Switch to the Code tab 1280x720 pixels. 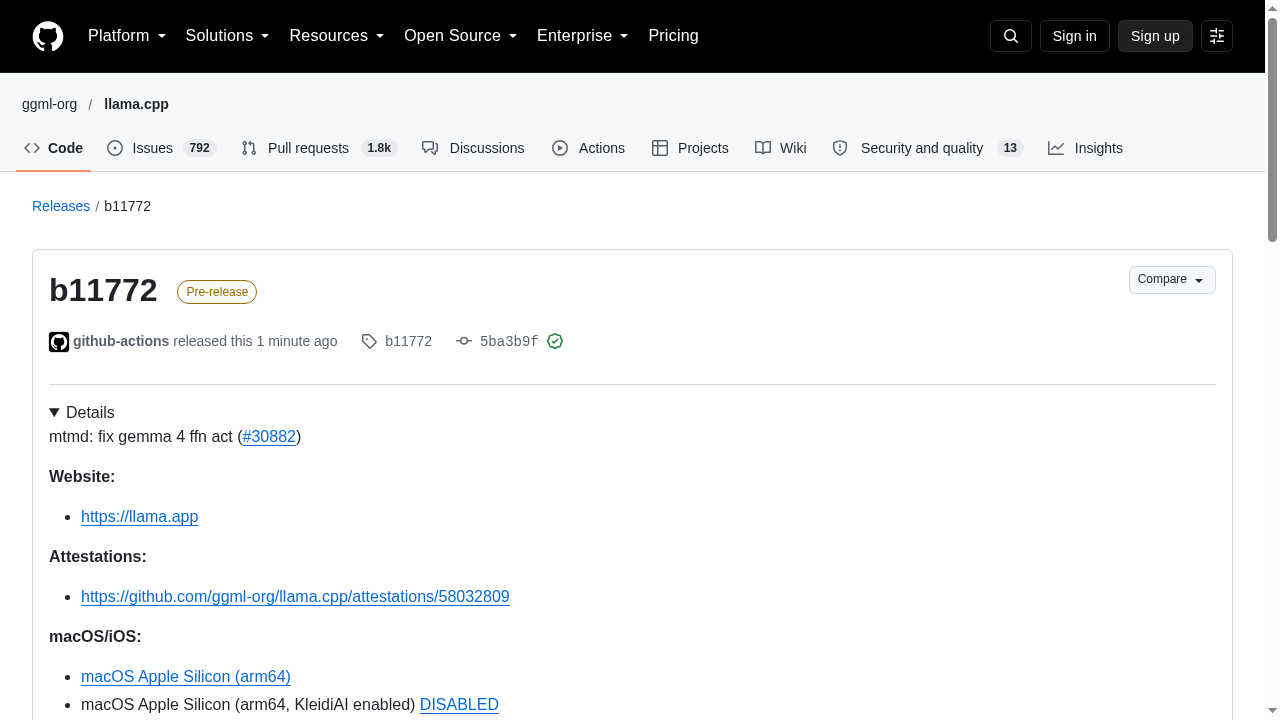(54, 148)
